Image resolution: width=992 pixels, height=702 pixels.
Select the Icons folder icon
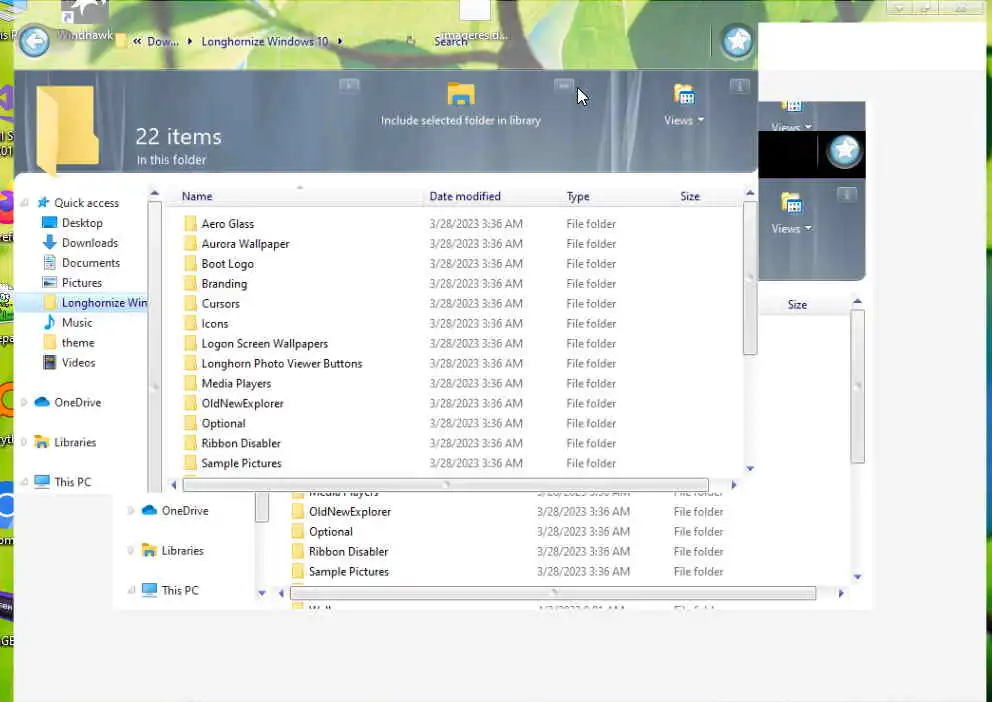pos(190,323)
